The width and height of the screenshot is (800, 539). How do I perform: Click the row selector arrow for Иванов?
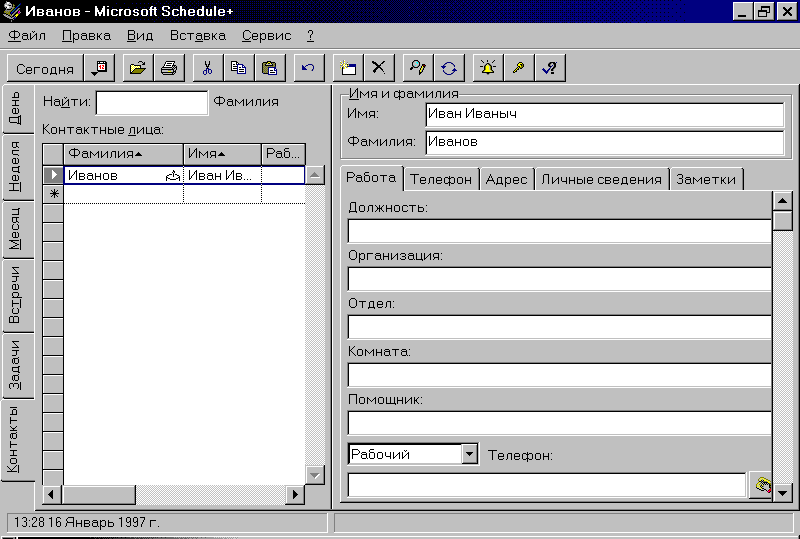53,175
